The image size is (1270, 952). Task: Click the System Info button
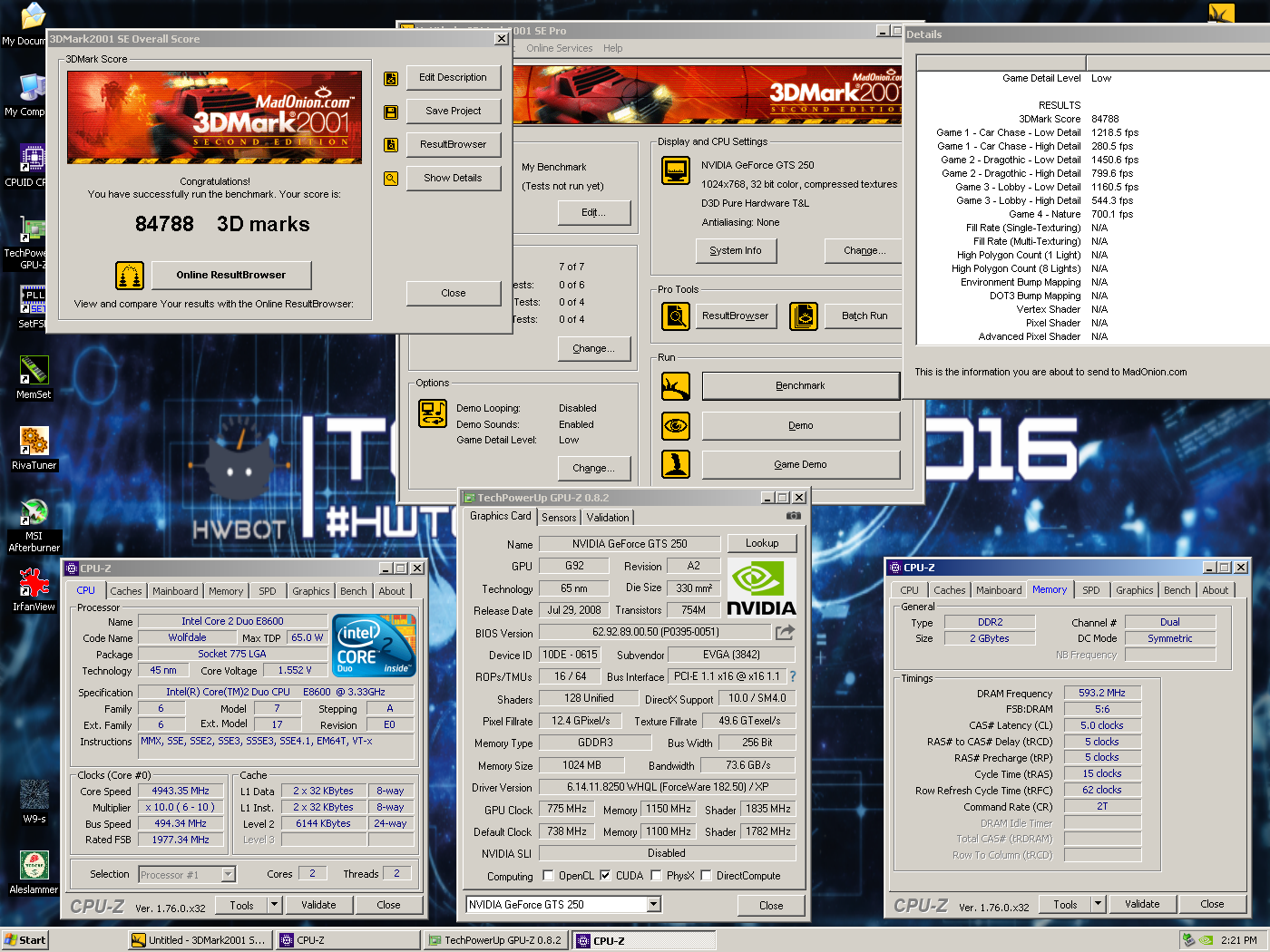tap(736, 251)
